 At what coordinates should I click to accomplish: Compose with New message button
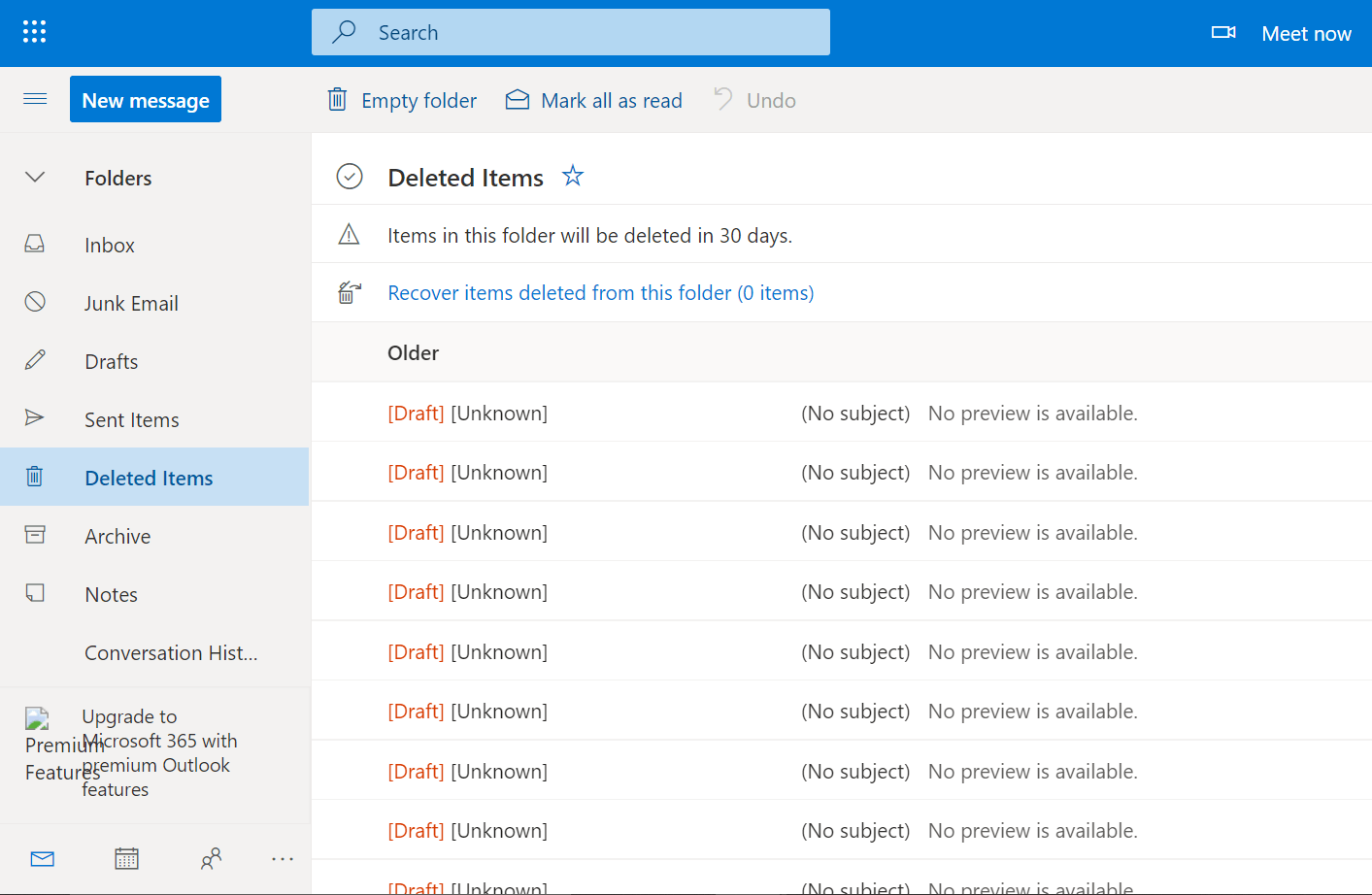coord(146,100)
